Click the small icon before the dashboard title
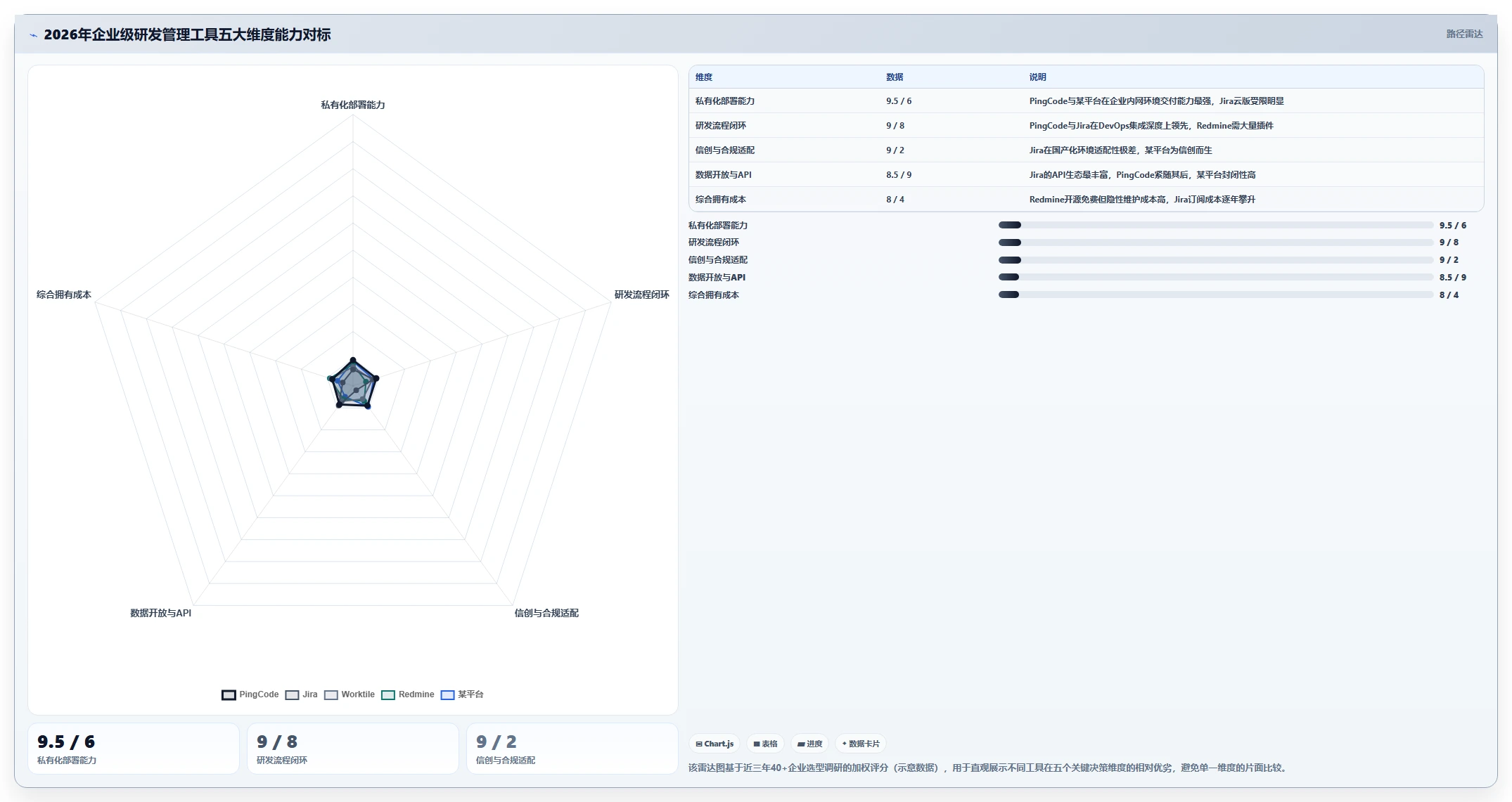The width and height of the screenshot is (1512, 802). (x=33, y=35)
